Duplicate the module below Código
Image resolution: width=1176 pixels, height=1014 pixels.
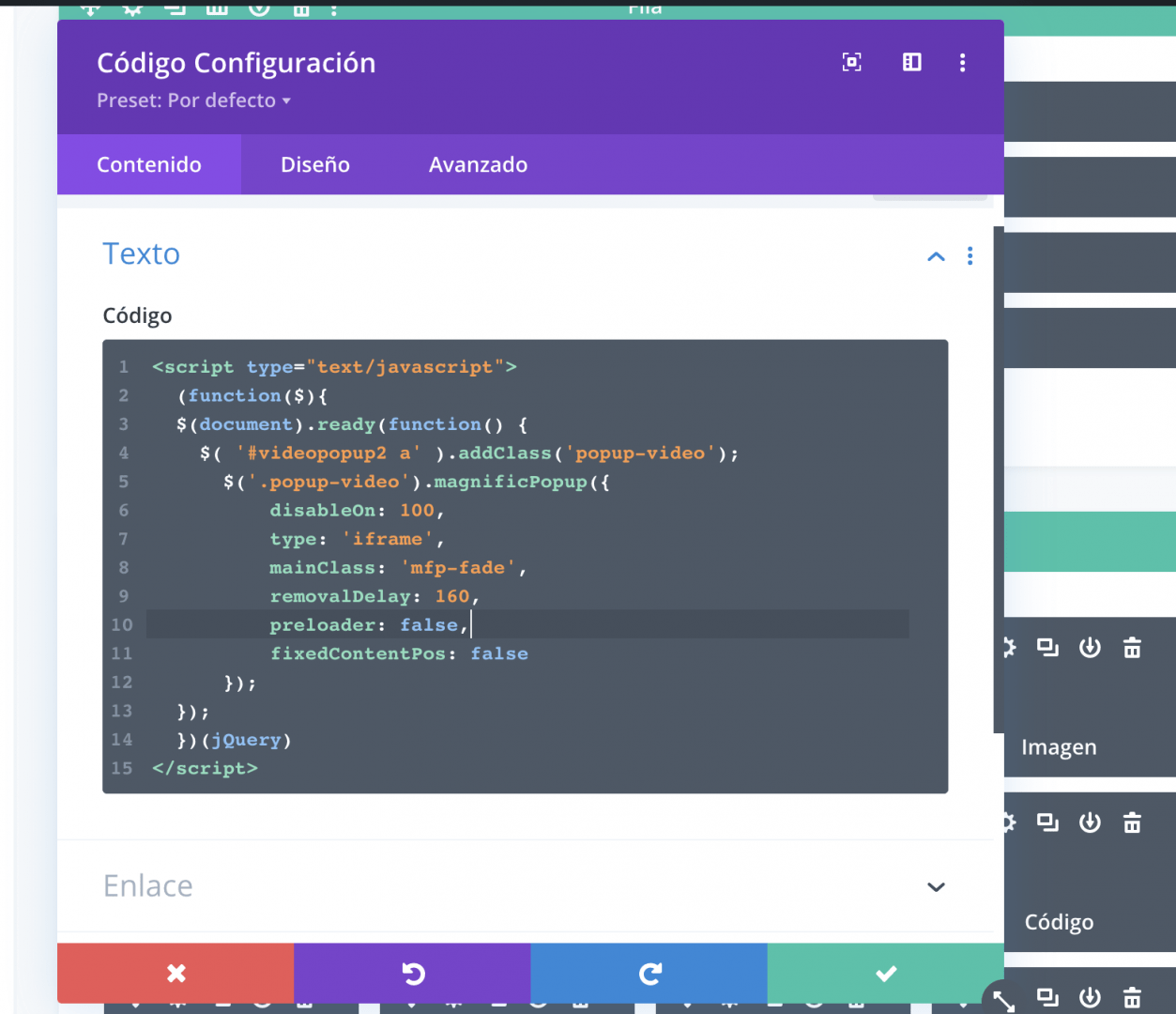1047,997
